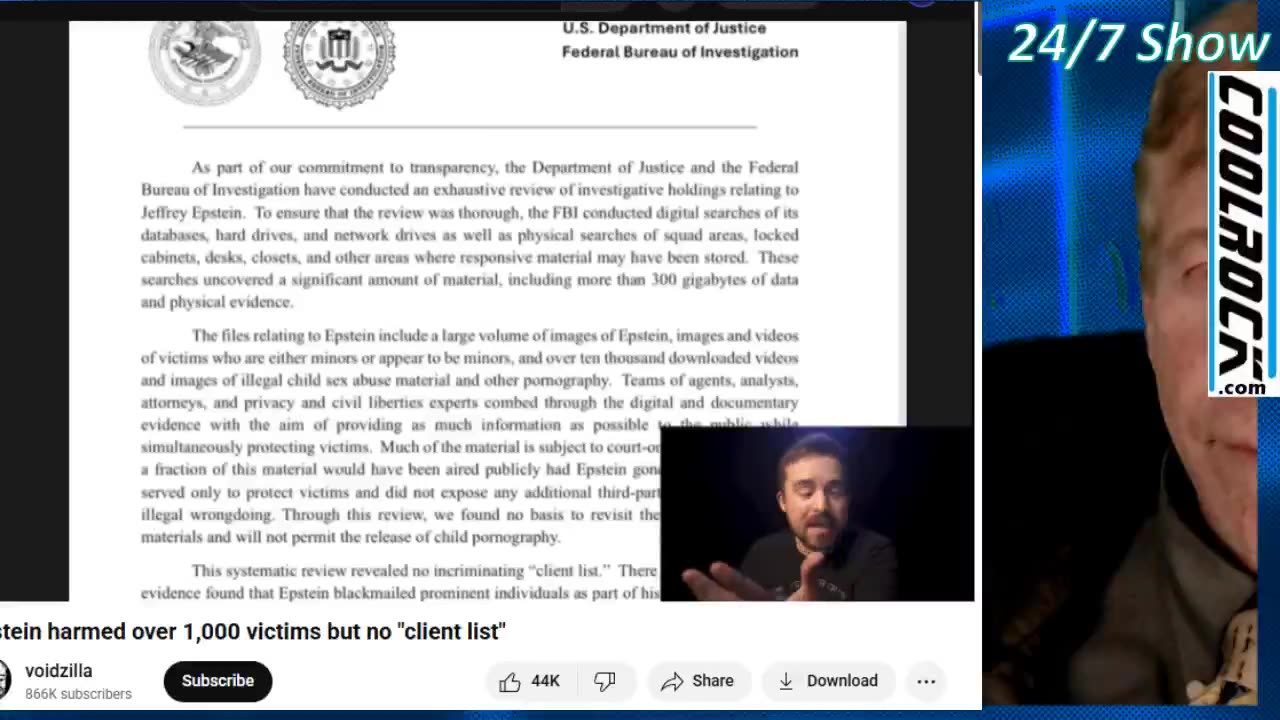Click the dislike thumbs-down icon

(x=605, y=681)
